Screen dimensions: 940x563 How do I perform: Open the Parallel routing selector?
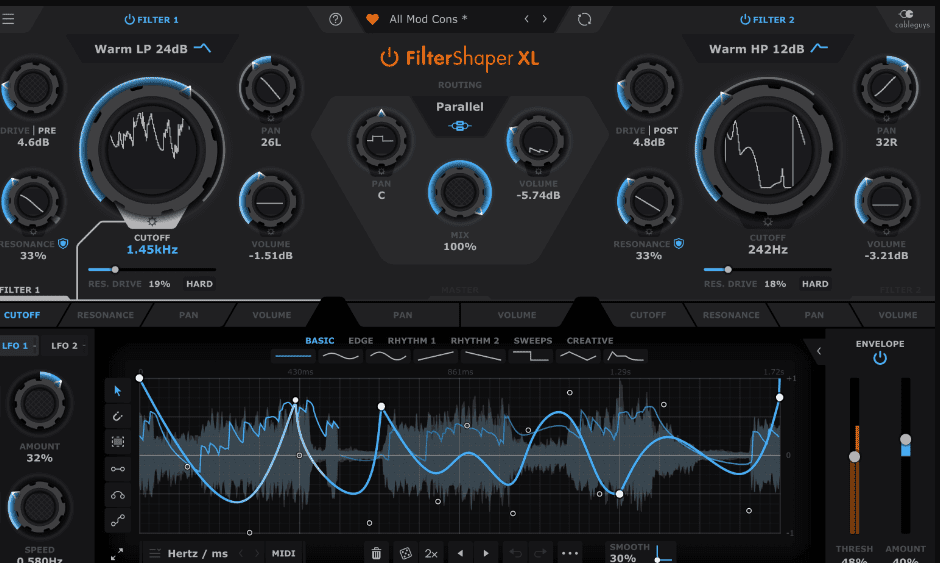tap(459, 115)
